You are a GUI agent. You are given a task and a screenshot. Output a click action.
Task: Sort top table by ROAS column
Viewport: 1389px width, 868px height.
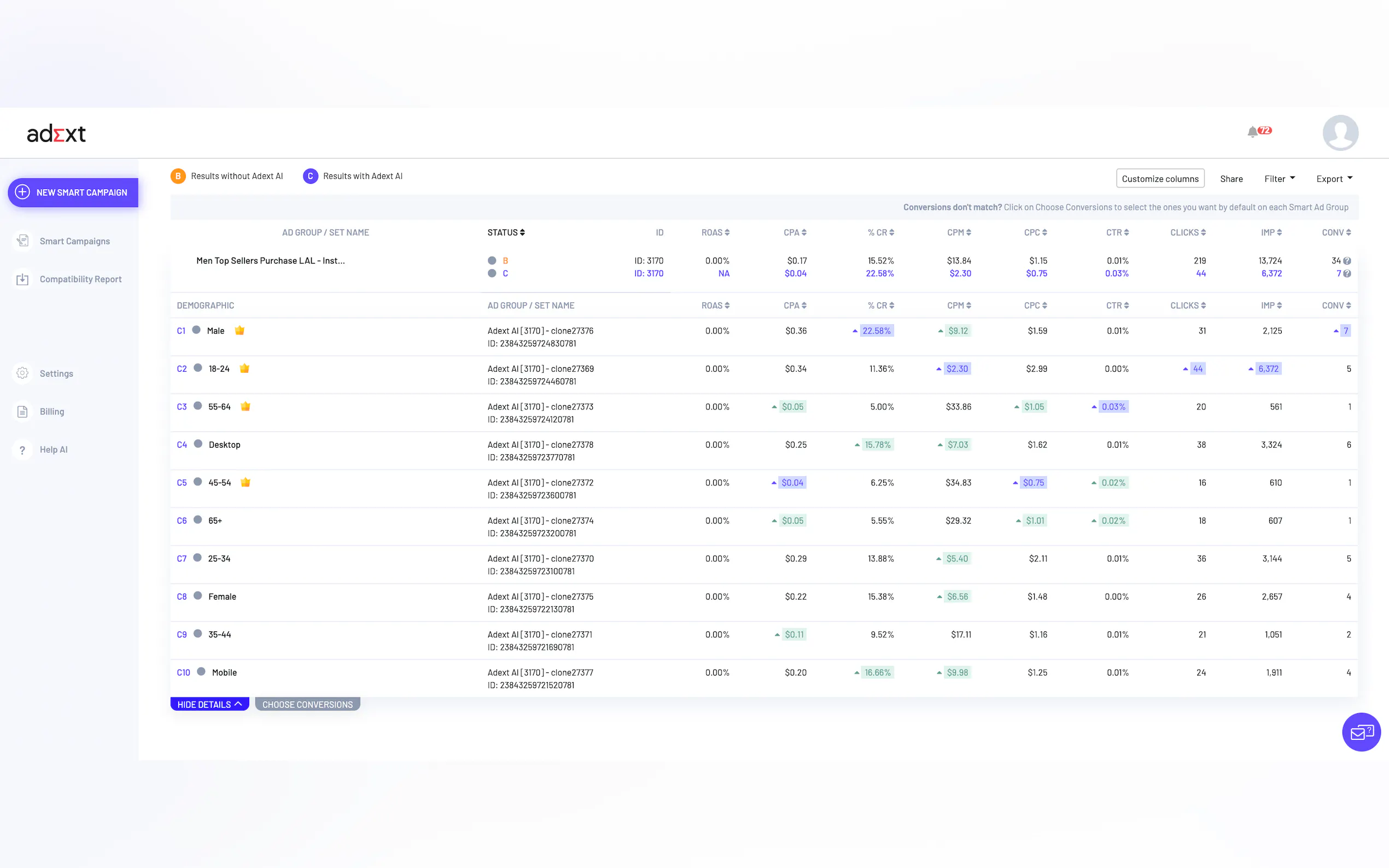pyautogui.click(x=715, y=232)
